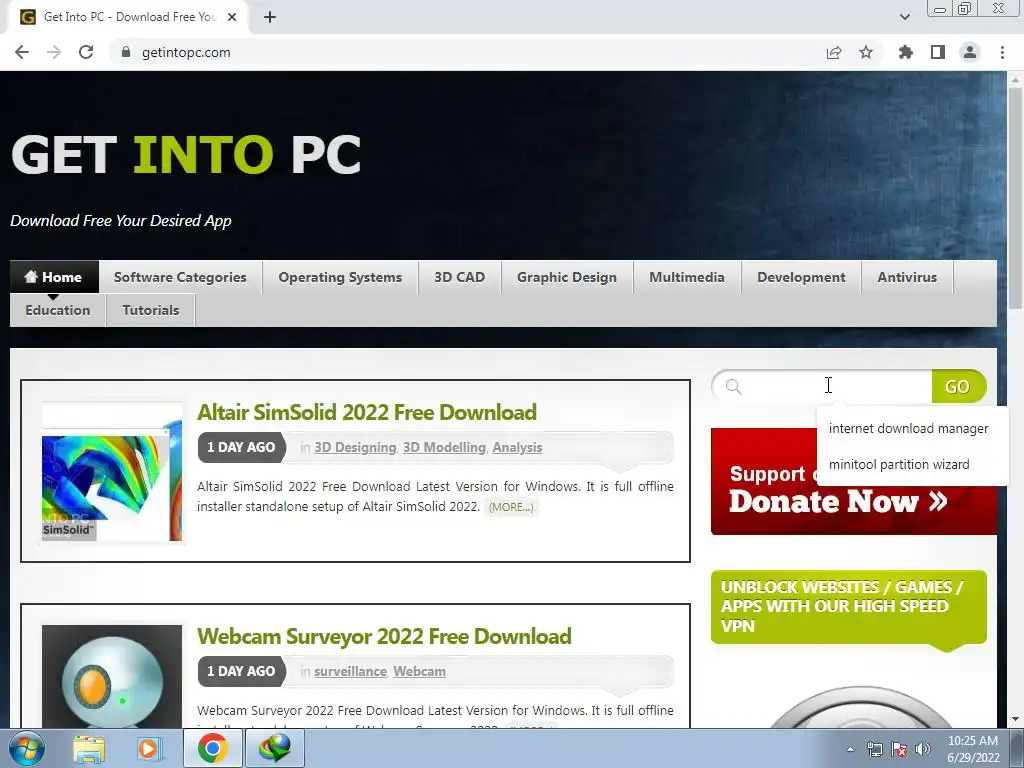Click the GET INTO PC site logo
This screenshot has height=768, width=1024.
coord(186,155)
